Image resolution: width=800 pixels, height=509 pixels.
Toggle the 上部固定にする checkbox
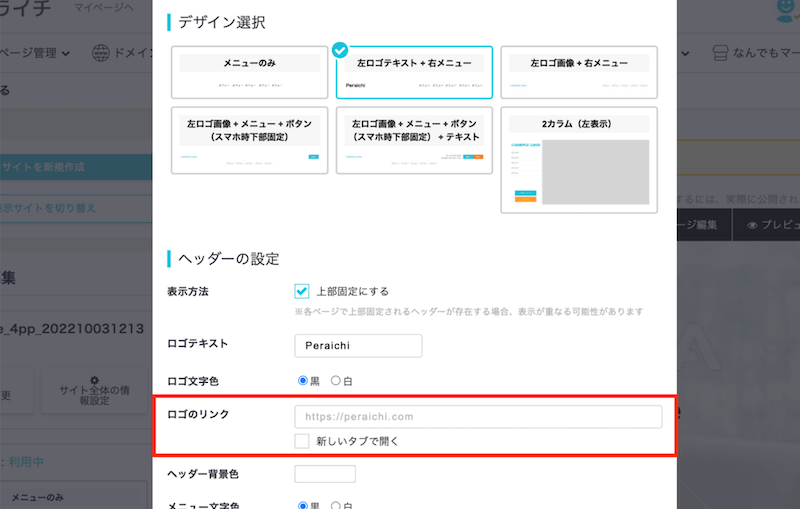[x=302, y=291]
